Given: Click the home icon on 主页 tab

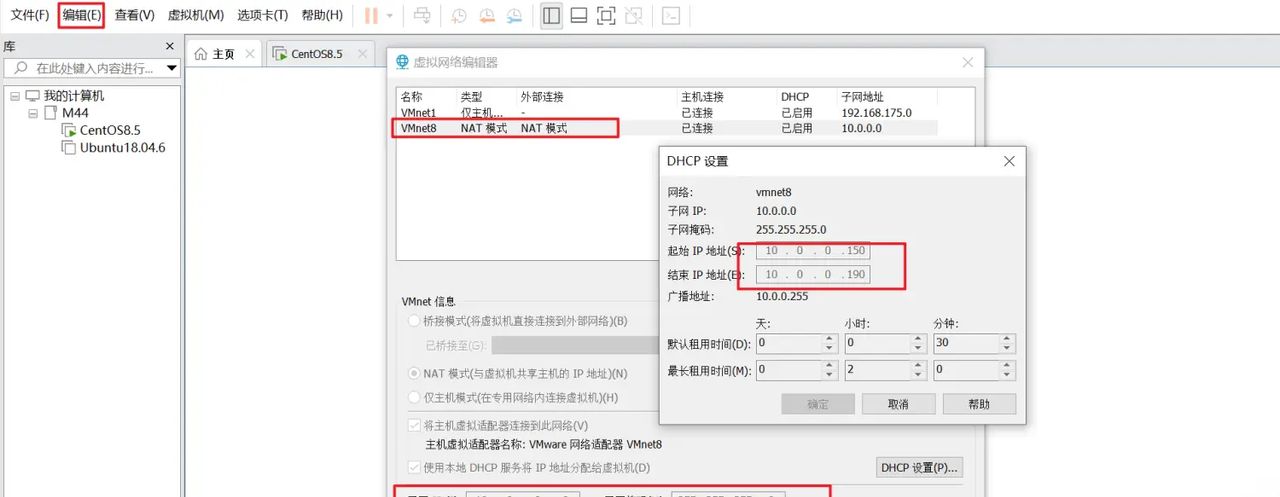Looking at the screenshot, I should tap(201, 54).
